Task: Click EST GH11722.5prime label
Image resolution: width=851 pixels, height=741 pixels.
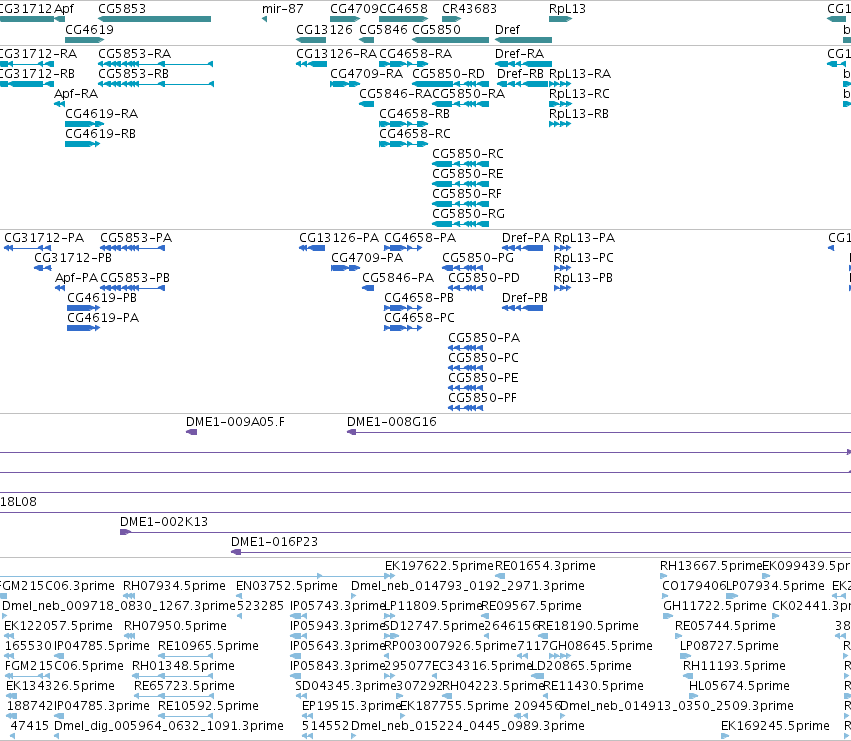Action: (715, 606)
